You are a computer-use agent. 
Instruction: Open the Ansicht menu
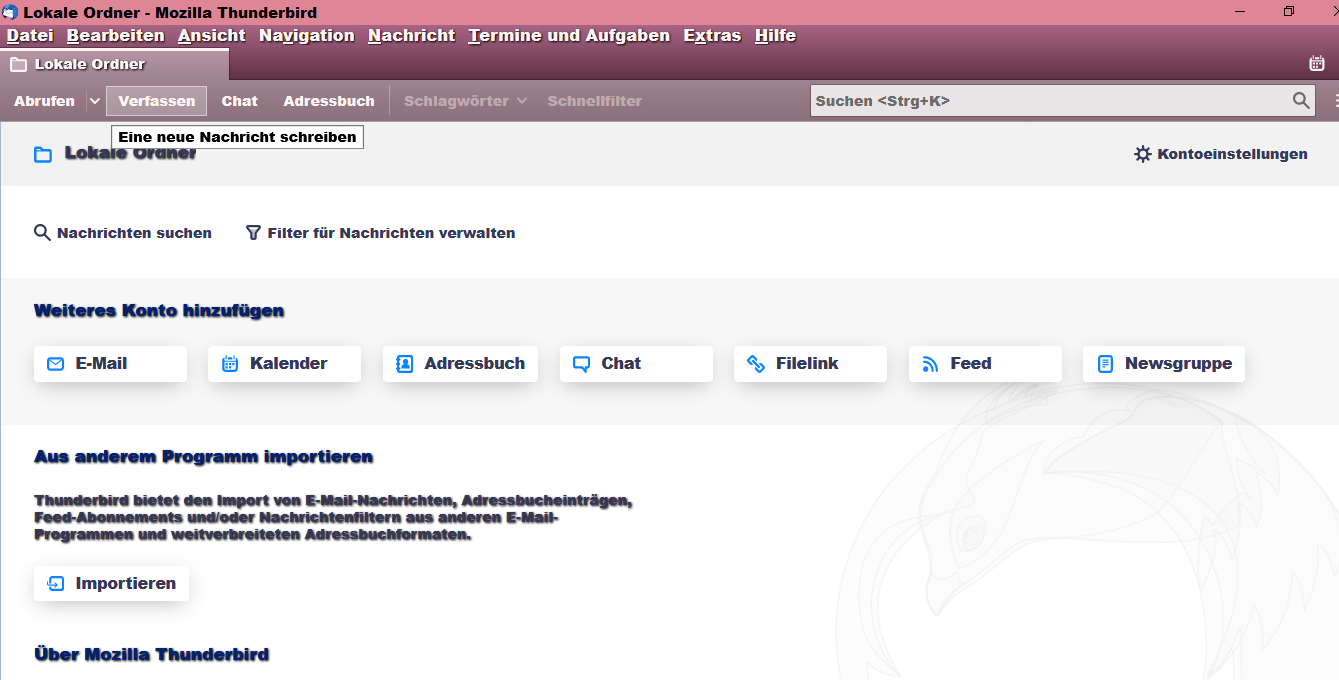212,36
